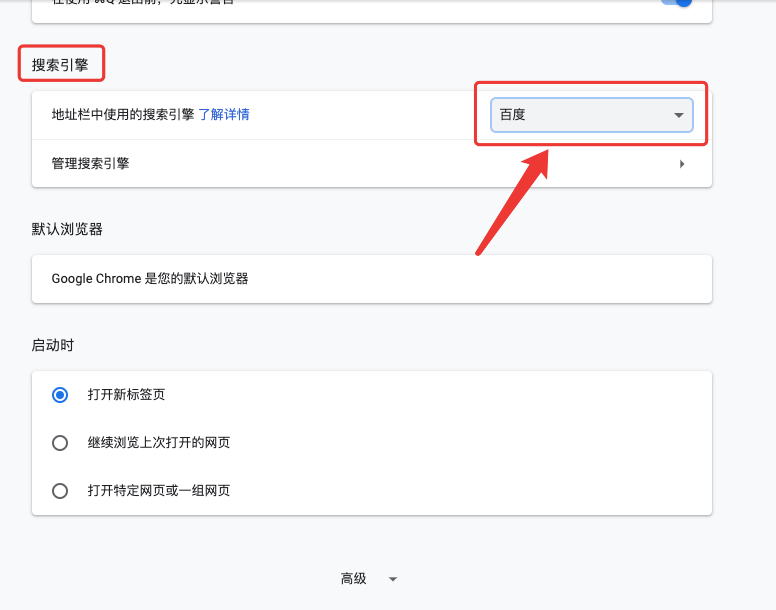
Task: Click the 打开新标签页 label text
Action: click(x=126, y=394)
